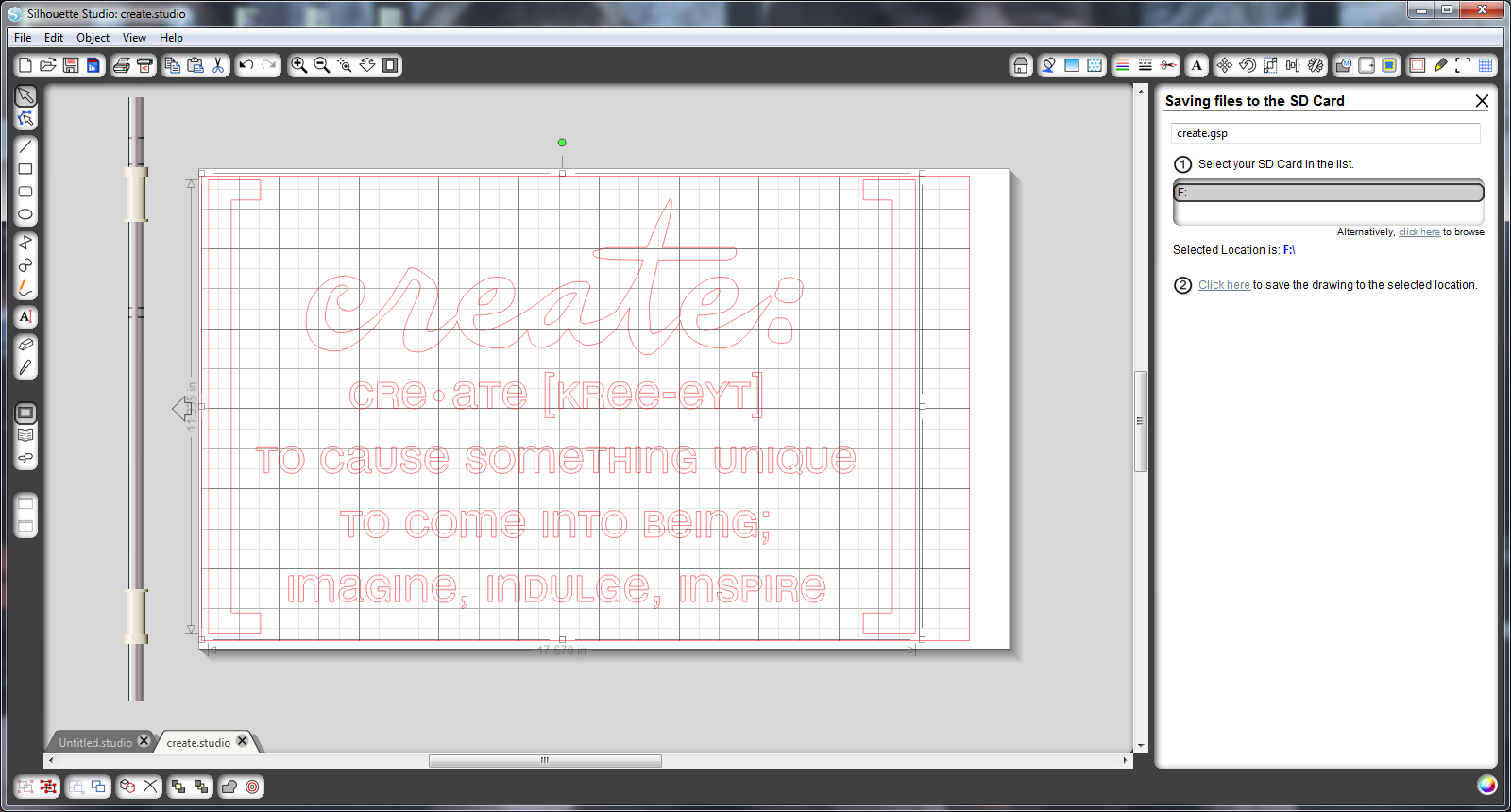
Task: Zoom in on the canvas
Action: (299, 65)
